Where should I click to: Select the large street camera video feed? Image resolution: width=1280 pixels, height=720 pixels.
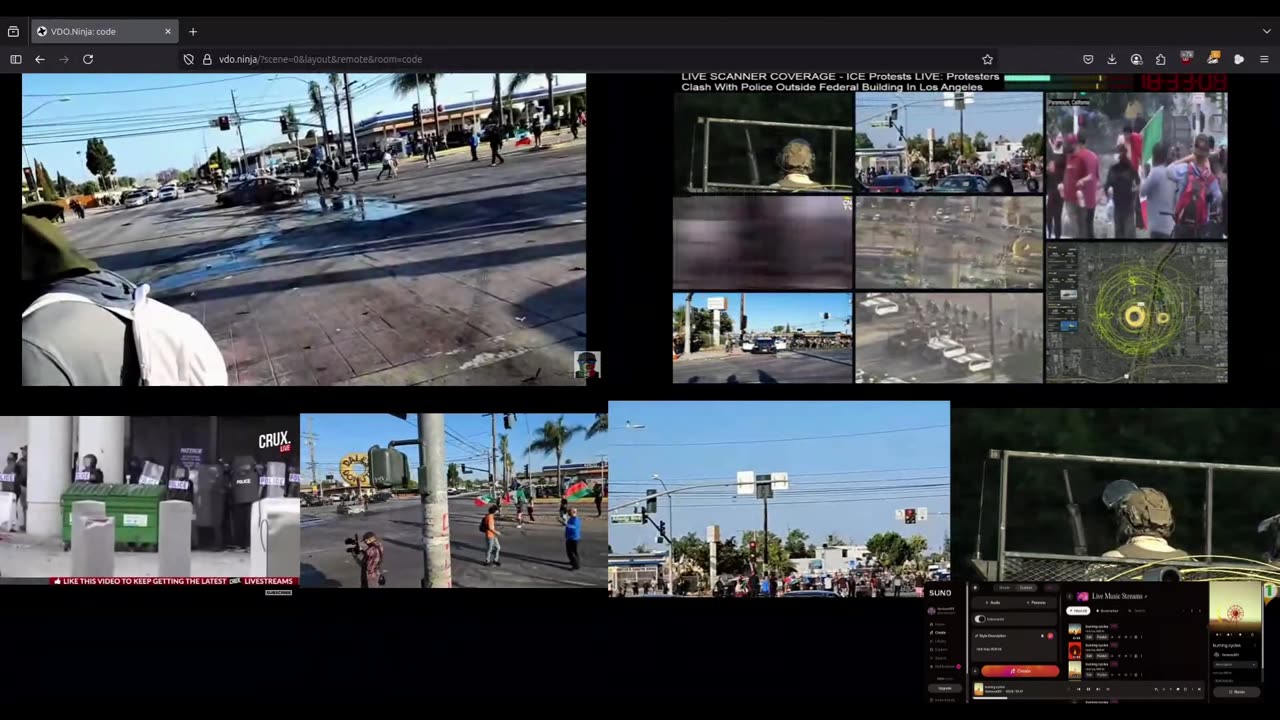304,229
